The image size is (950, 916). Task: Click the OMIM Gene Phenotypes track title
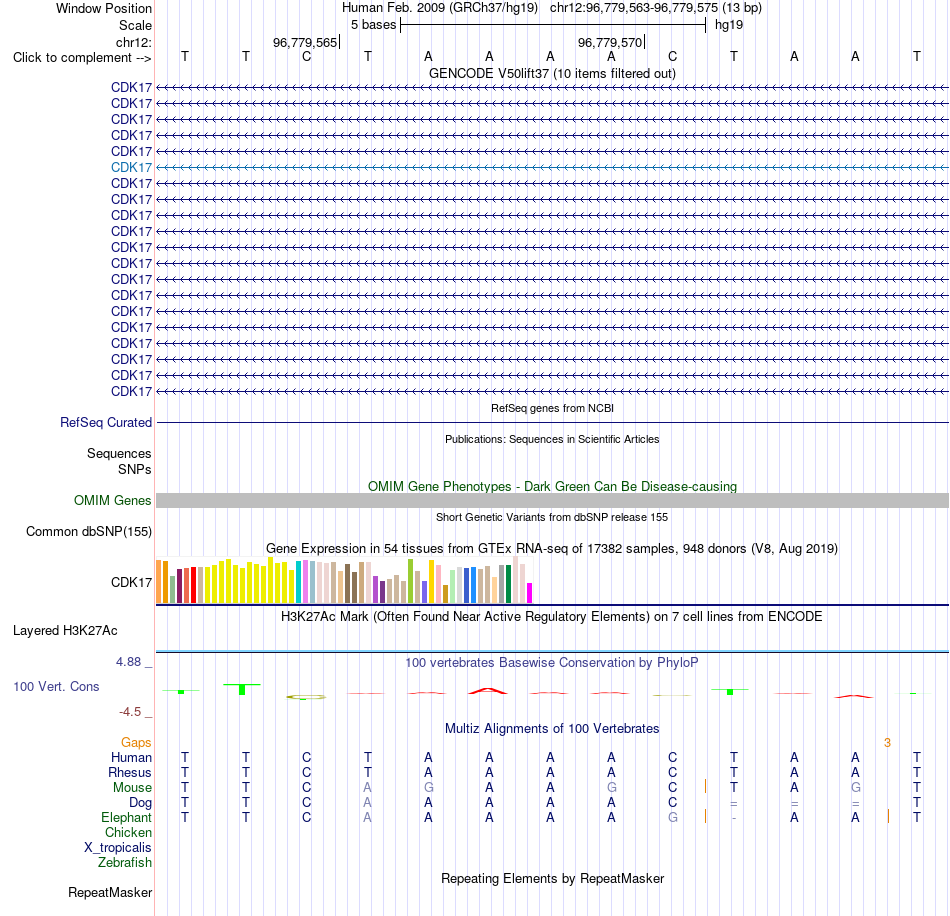[x=553, y=486]
